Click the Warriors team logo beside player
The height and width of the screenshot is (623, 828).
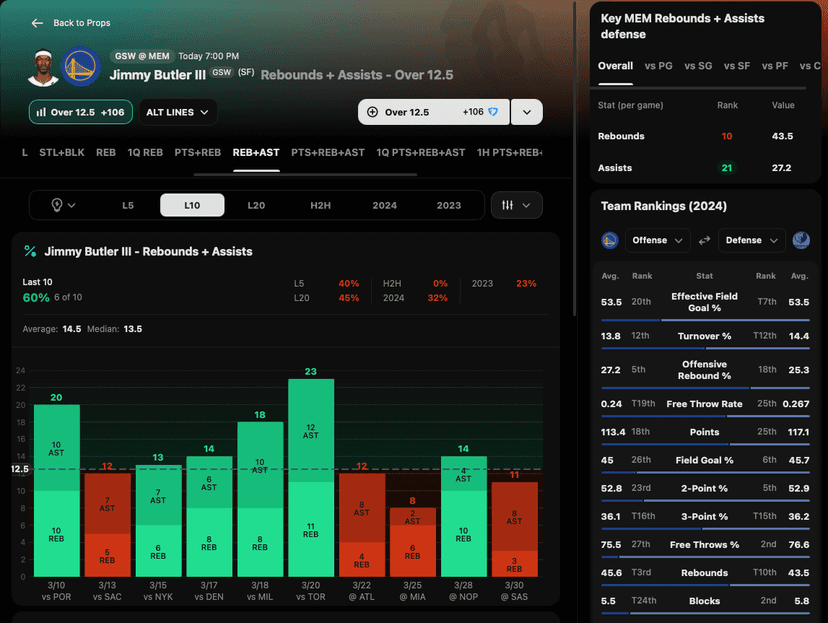(x=81, y=67)
